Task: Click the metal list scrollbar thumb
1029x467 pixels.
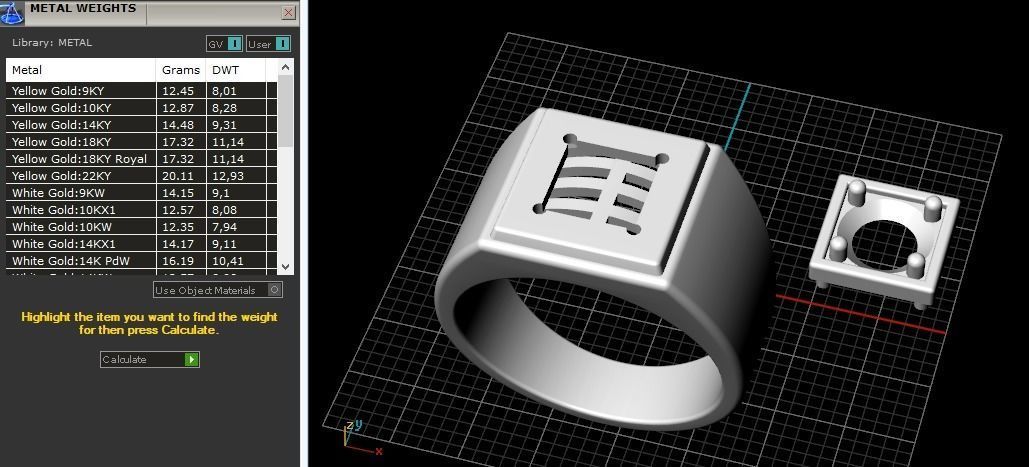Action: coord(285,111)
